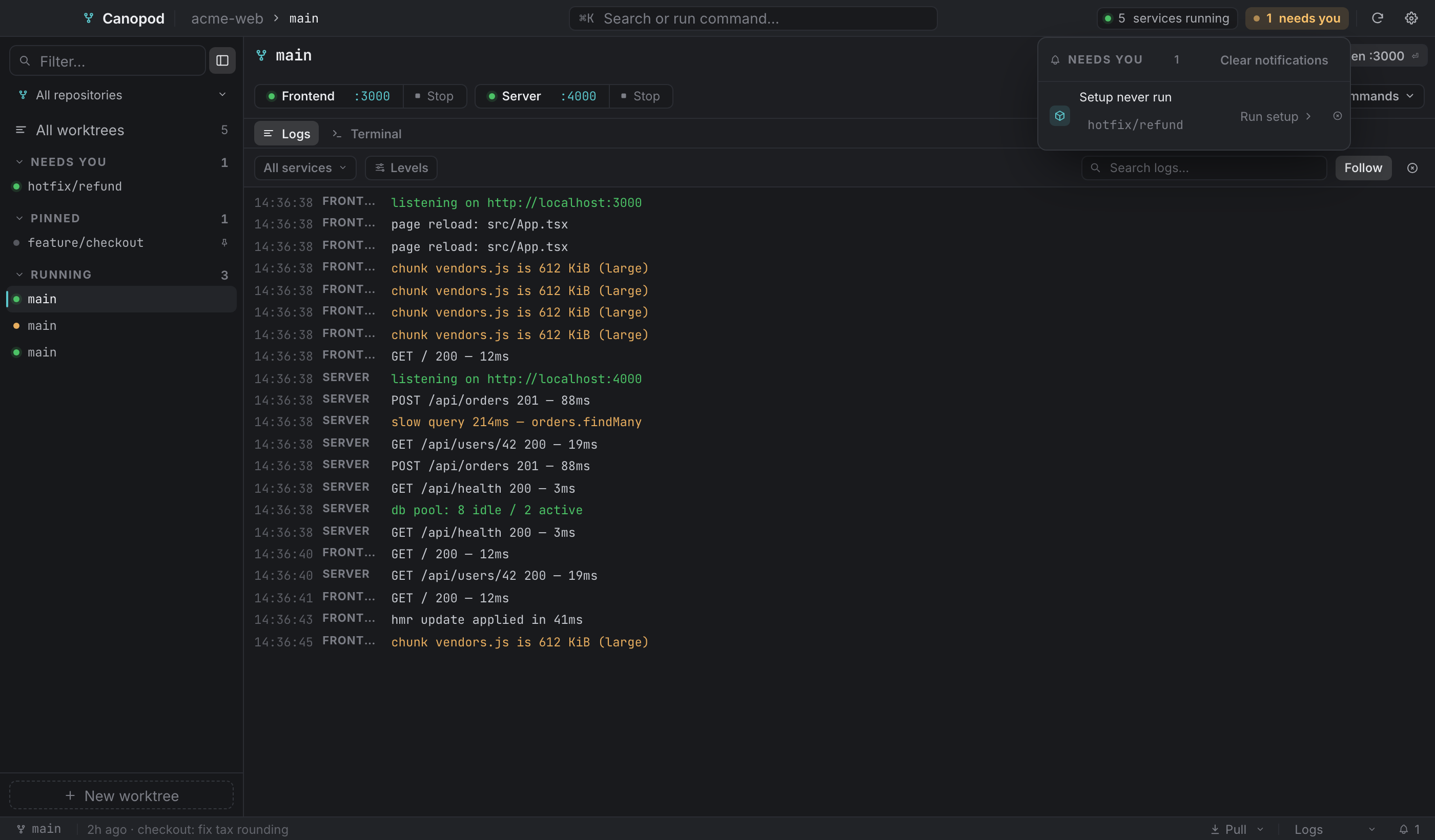Create a New worktree
This screenshot has width=1435, height=840.
(x=122, y=795)
